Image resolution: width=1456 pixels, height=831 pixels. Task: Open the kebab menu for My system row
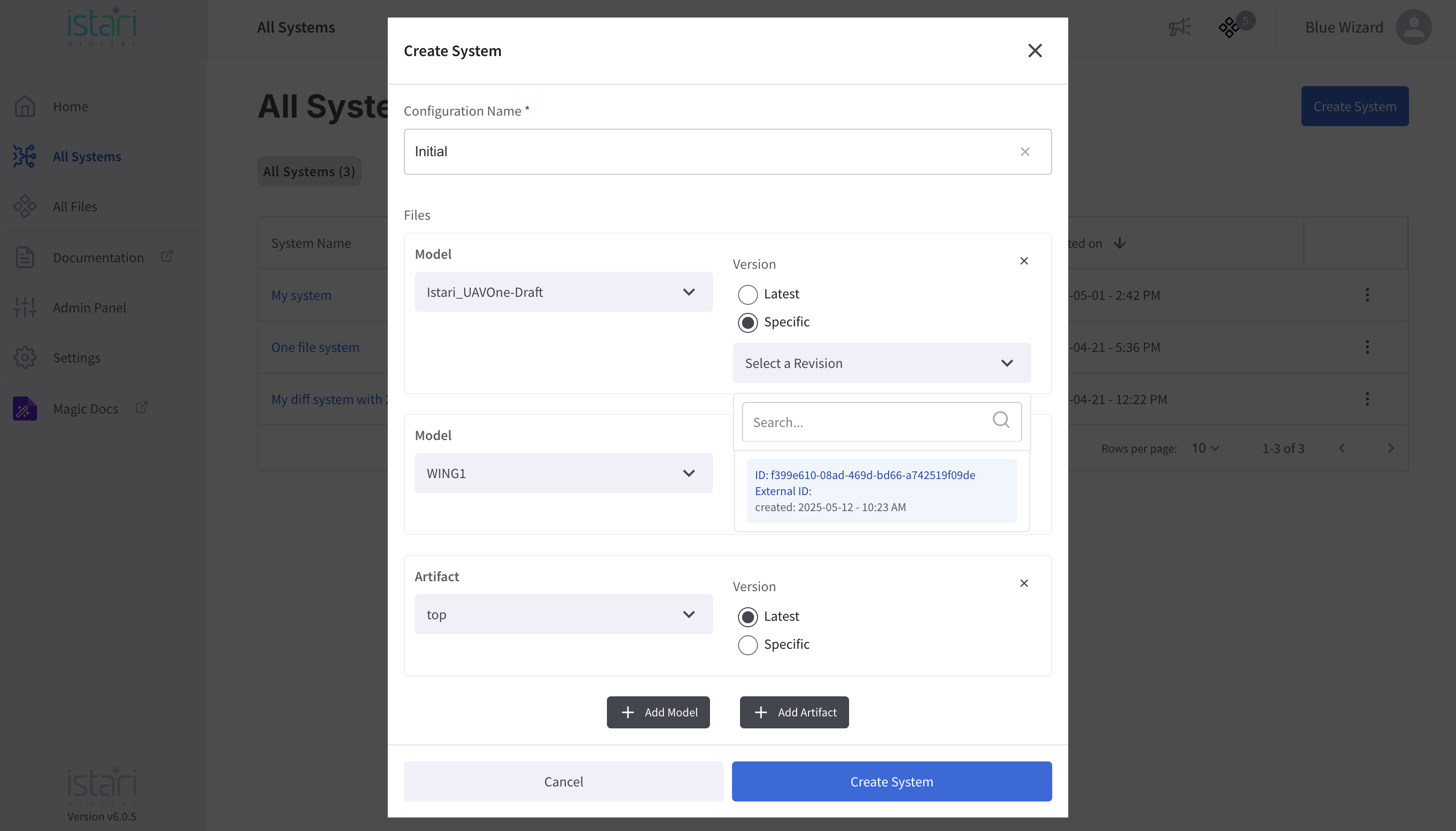pyautogui.click(x=1367, y=295)
